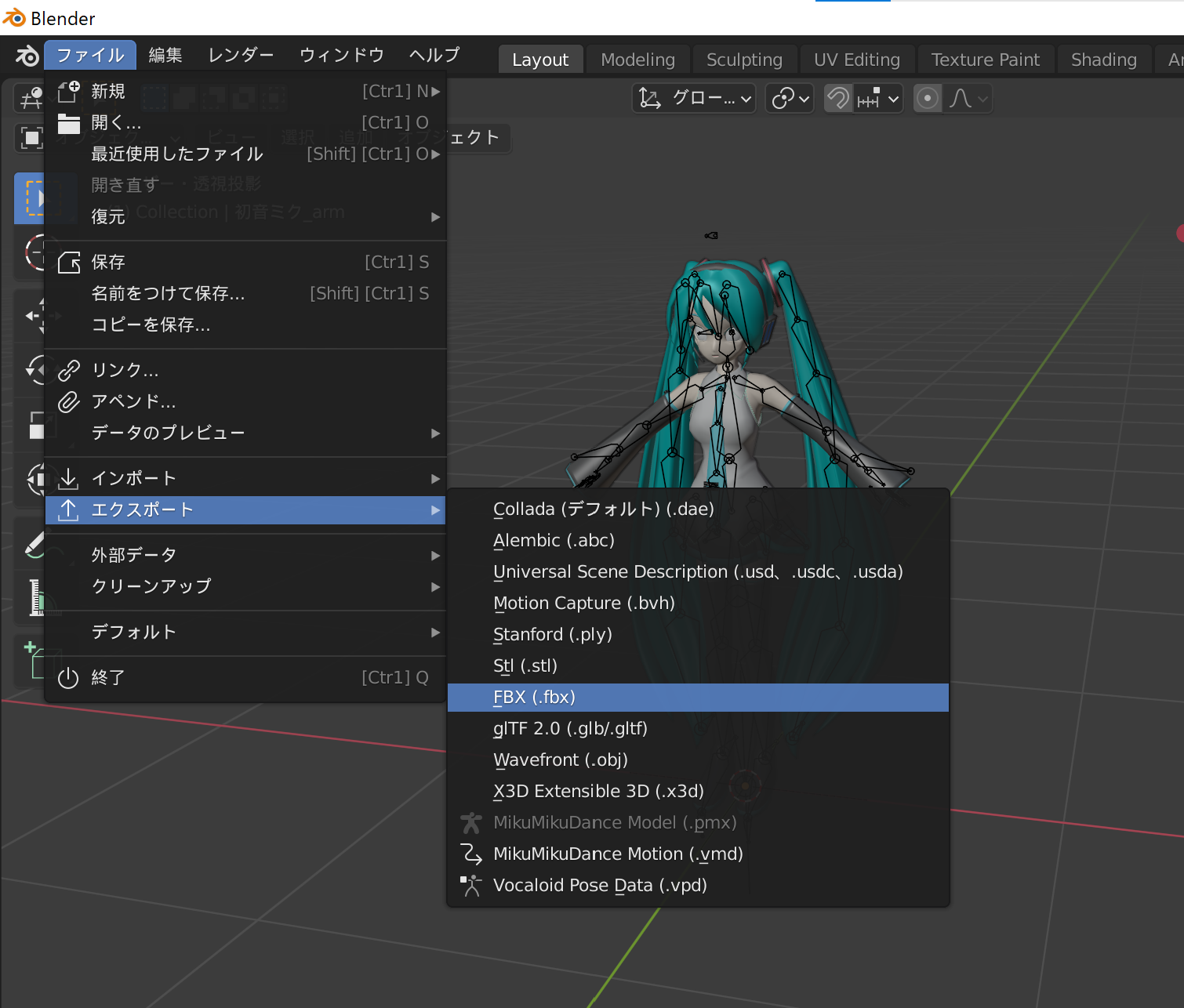1184x1008 pixels.
Task: Export as X3D Extensible 3D (.x3d)
Action: pos(698,791)
